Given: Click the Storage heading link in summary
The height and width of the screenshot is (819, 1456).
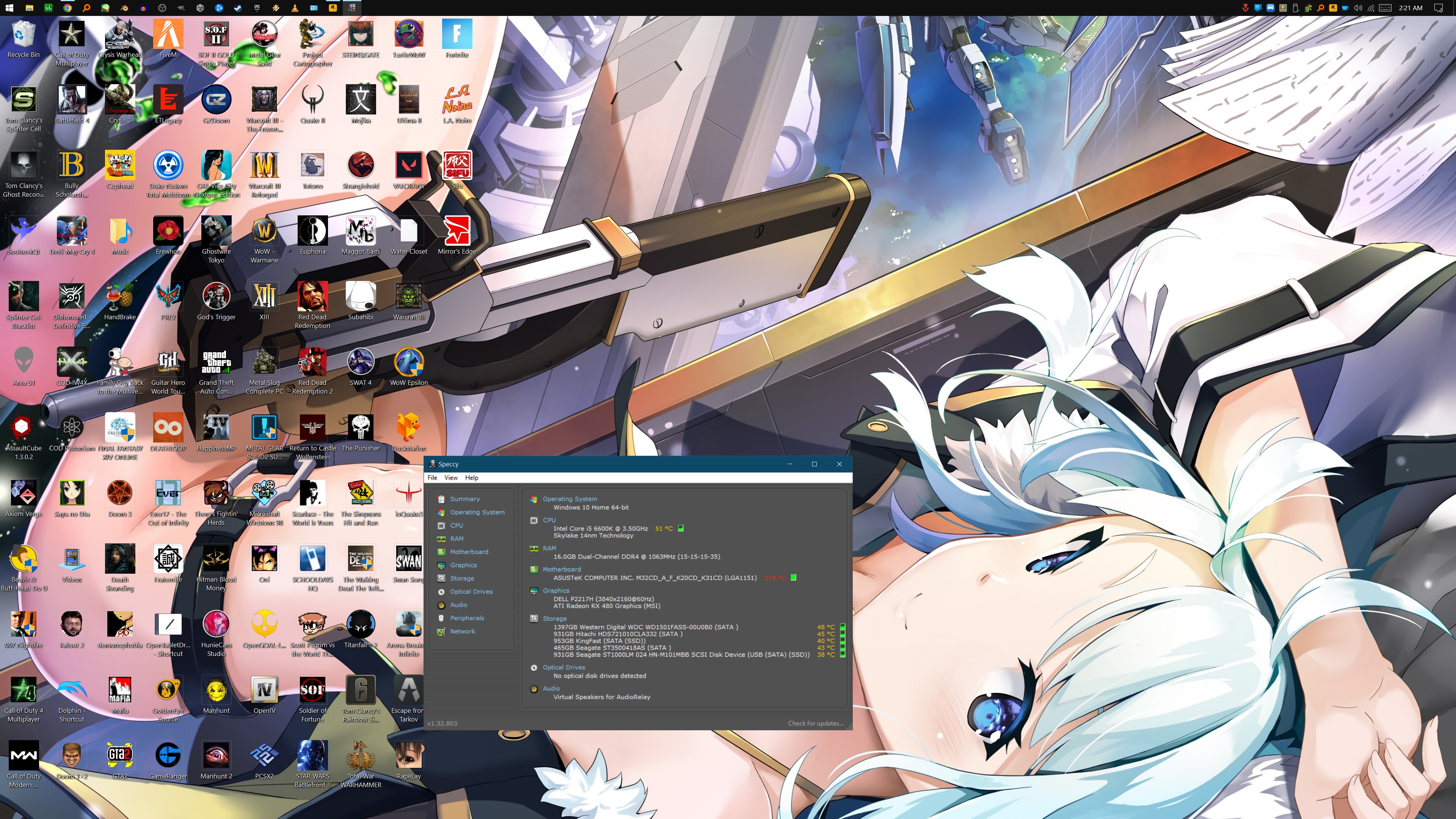Looking at the screenshot, I should pos(554,619).
